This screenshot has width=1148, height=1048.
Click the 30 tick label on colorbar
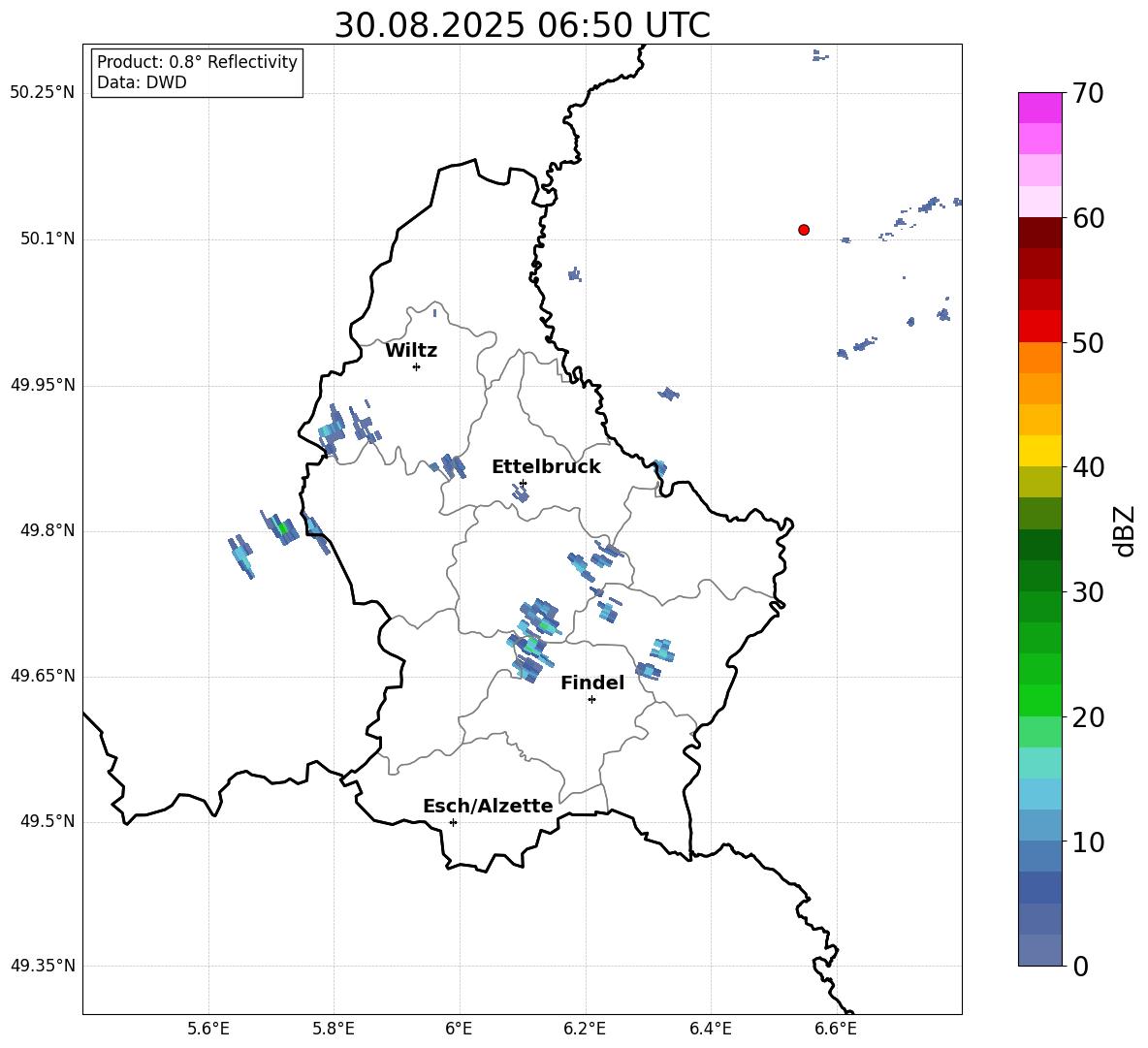tap(1088, 592)
